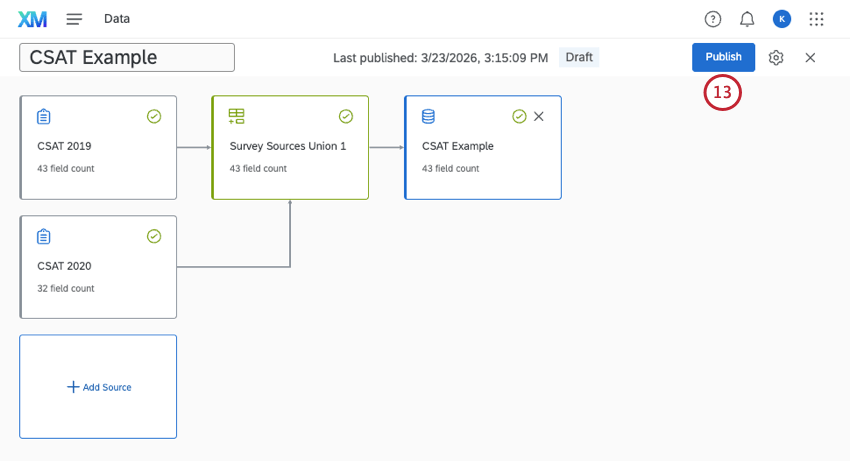Click the CSAT 2020 green status checkmark
Viewport: 850px width, 461px height.
pos(154,237)
